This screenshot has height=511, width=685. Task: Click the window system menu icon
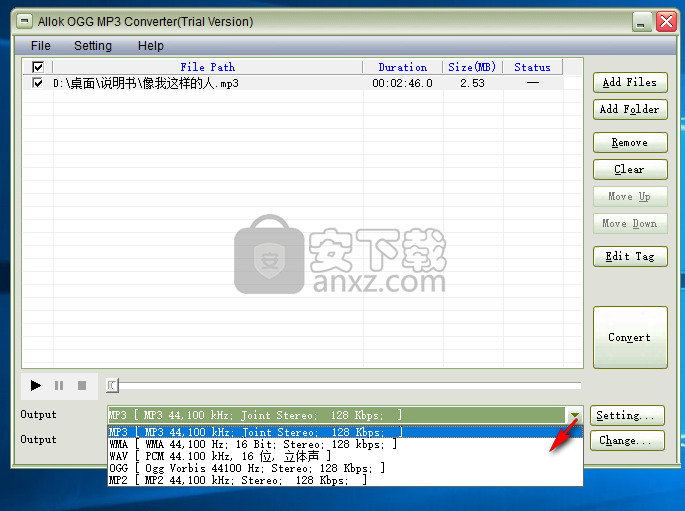(x=24, y=21)
